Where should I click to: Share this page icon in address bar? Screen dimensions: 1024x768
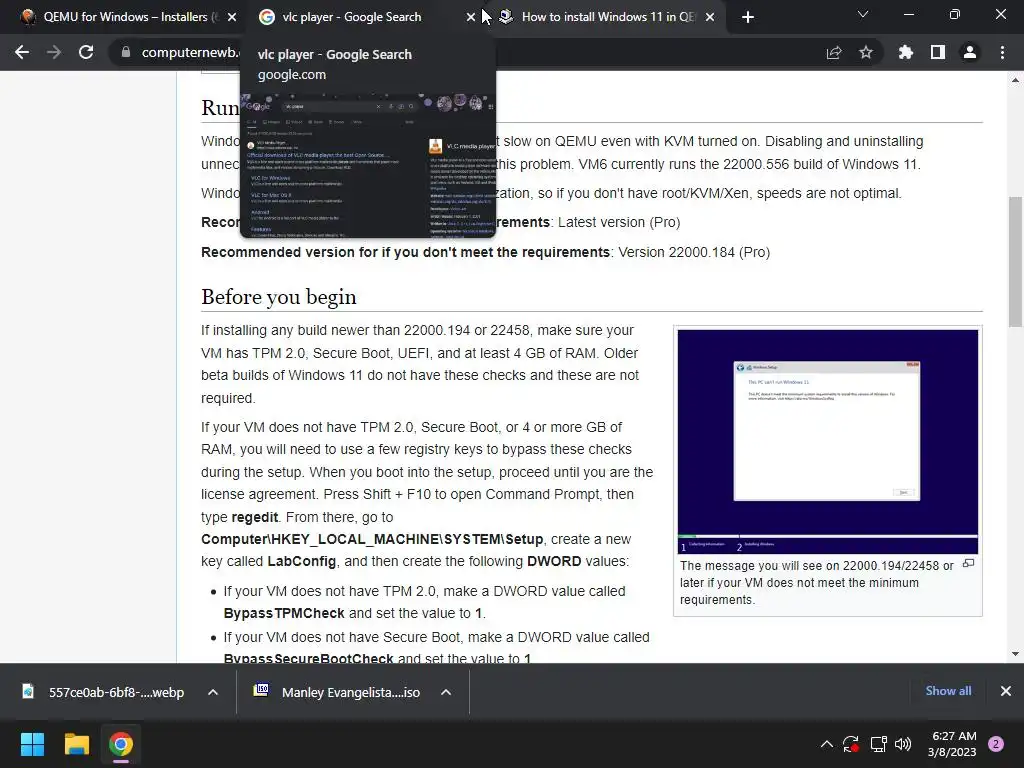point(834,52)
